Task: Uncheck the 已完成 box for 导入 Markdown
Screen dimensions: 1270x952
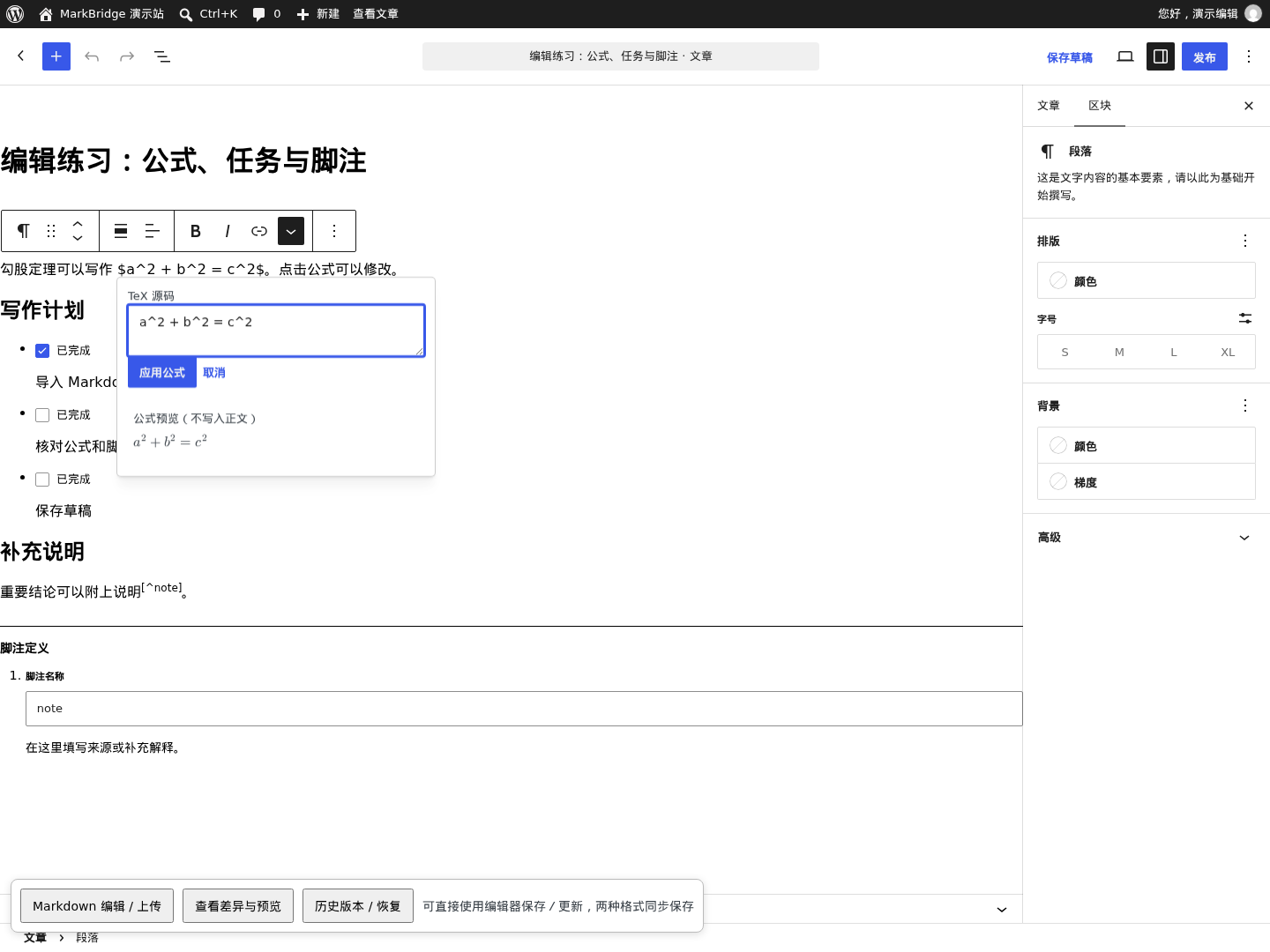Action: [42, 351]
